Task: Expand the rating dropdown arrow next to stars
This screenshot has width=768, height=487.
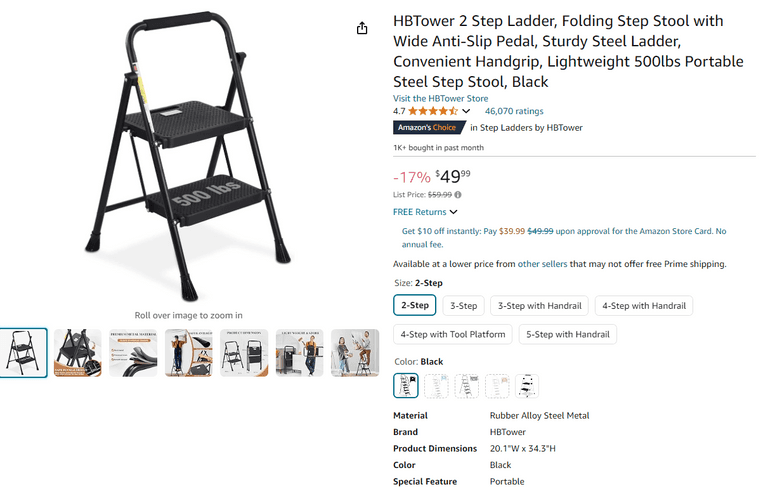Action: coord(466,112)
